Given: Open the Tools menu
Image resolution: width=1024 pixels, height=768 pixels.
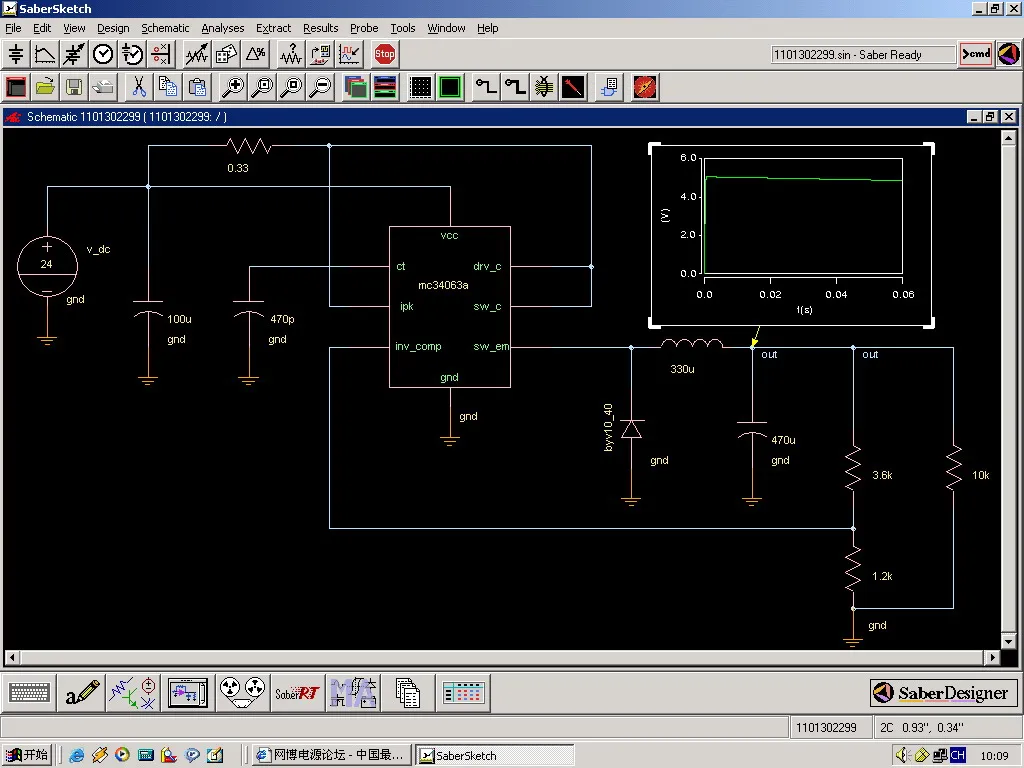Looking at the screenshot, I should [403, 28].
